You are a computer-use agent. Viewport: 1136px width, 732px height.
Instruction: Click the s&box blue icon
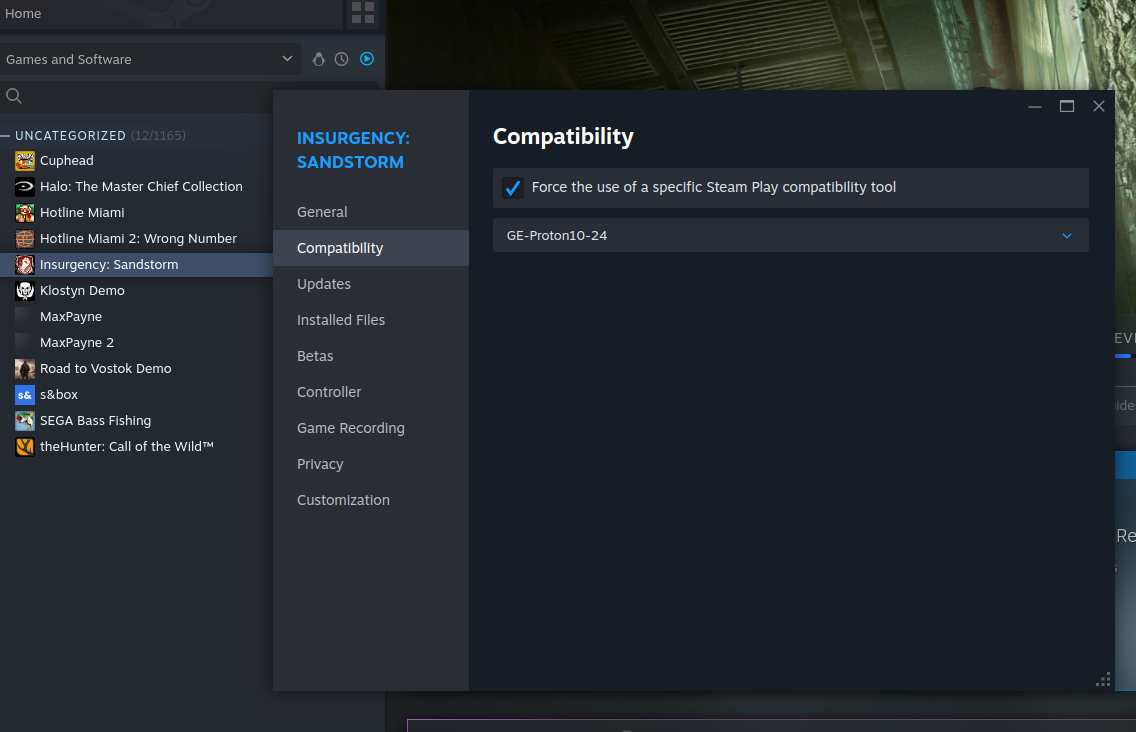click(x=25, y=395)
